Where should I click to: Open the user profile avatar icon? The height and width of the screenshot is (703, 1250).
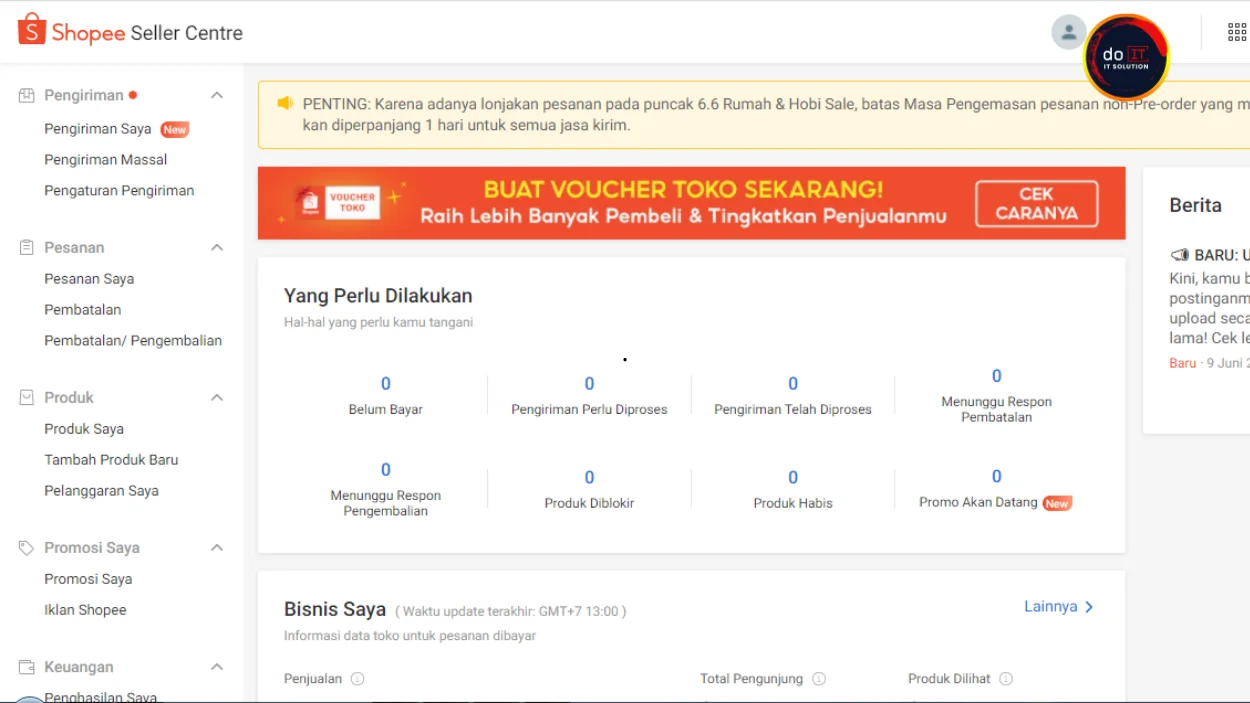click(1068, 31)
